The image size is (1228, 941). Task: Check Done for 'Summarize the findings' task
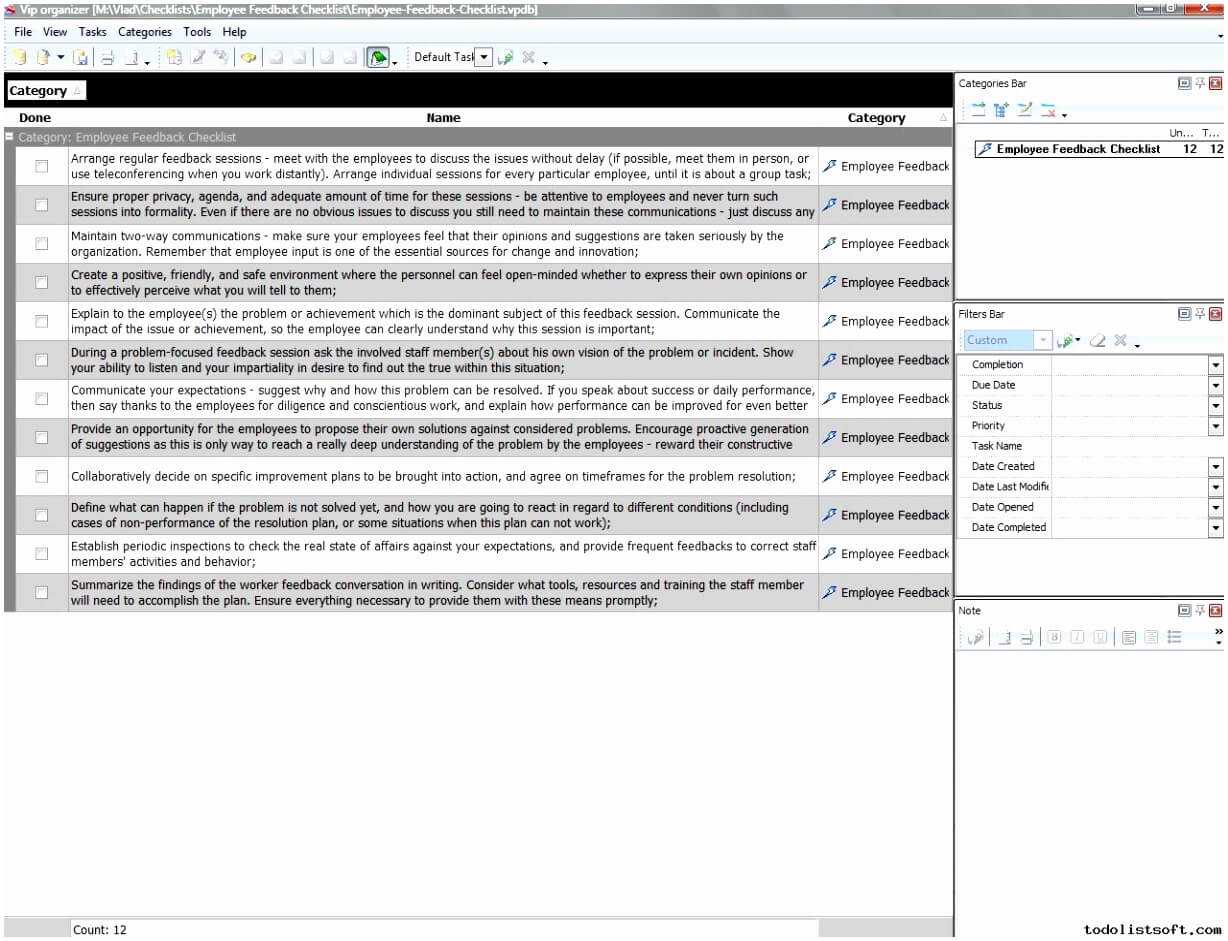(x=41, y=592)
